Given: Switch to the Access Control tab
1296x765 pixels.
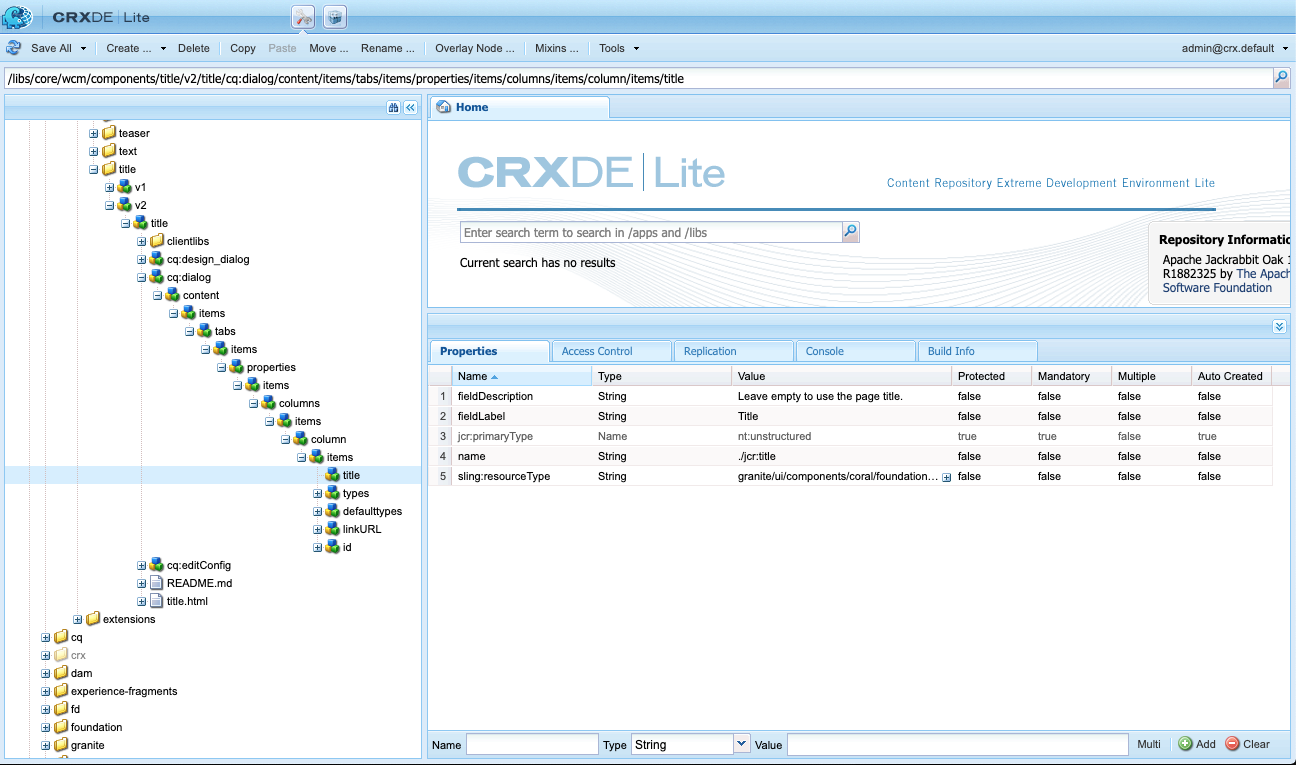Looking at the screenshot, I should [611, 351].
